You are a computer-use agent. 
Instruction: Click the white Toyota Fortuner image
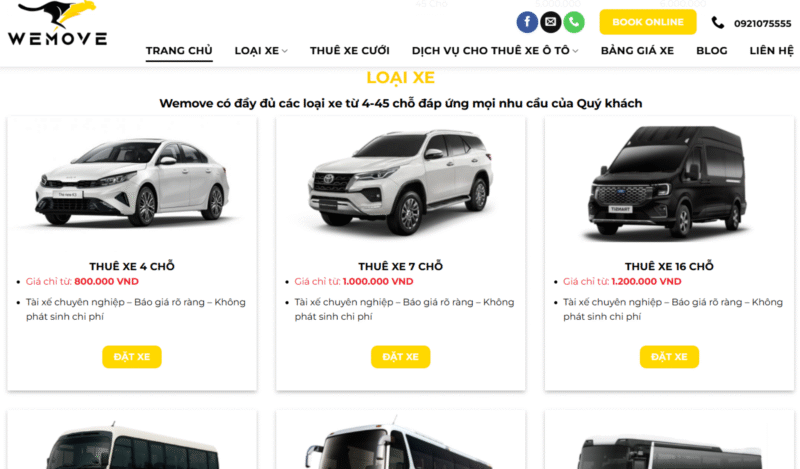(x=401, y=182)
